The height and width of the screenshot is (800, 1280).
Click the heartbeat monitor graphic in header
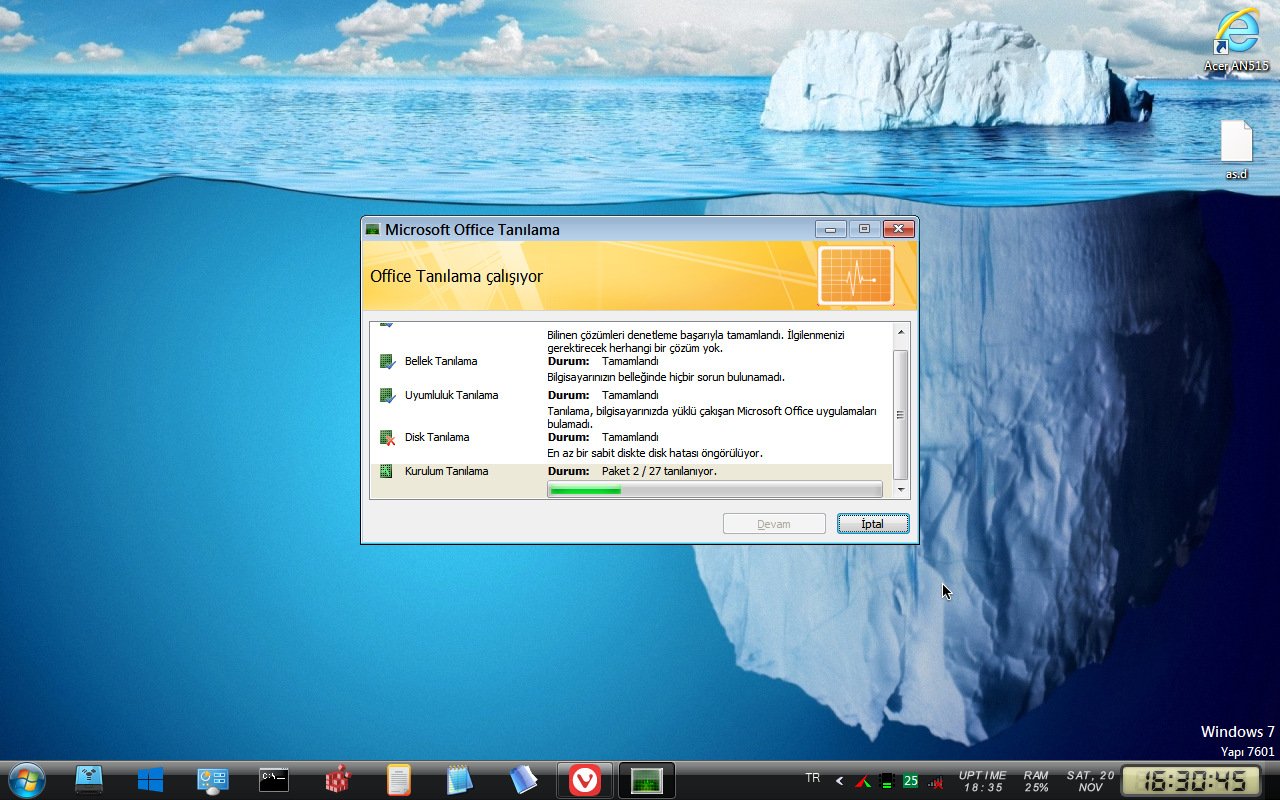[855, 275]
